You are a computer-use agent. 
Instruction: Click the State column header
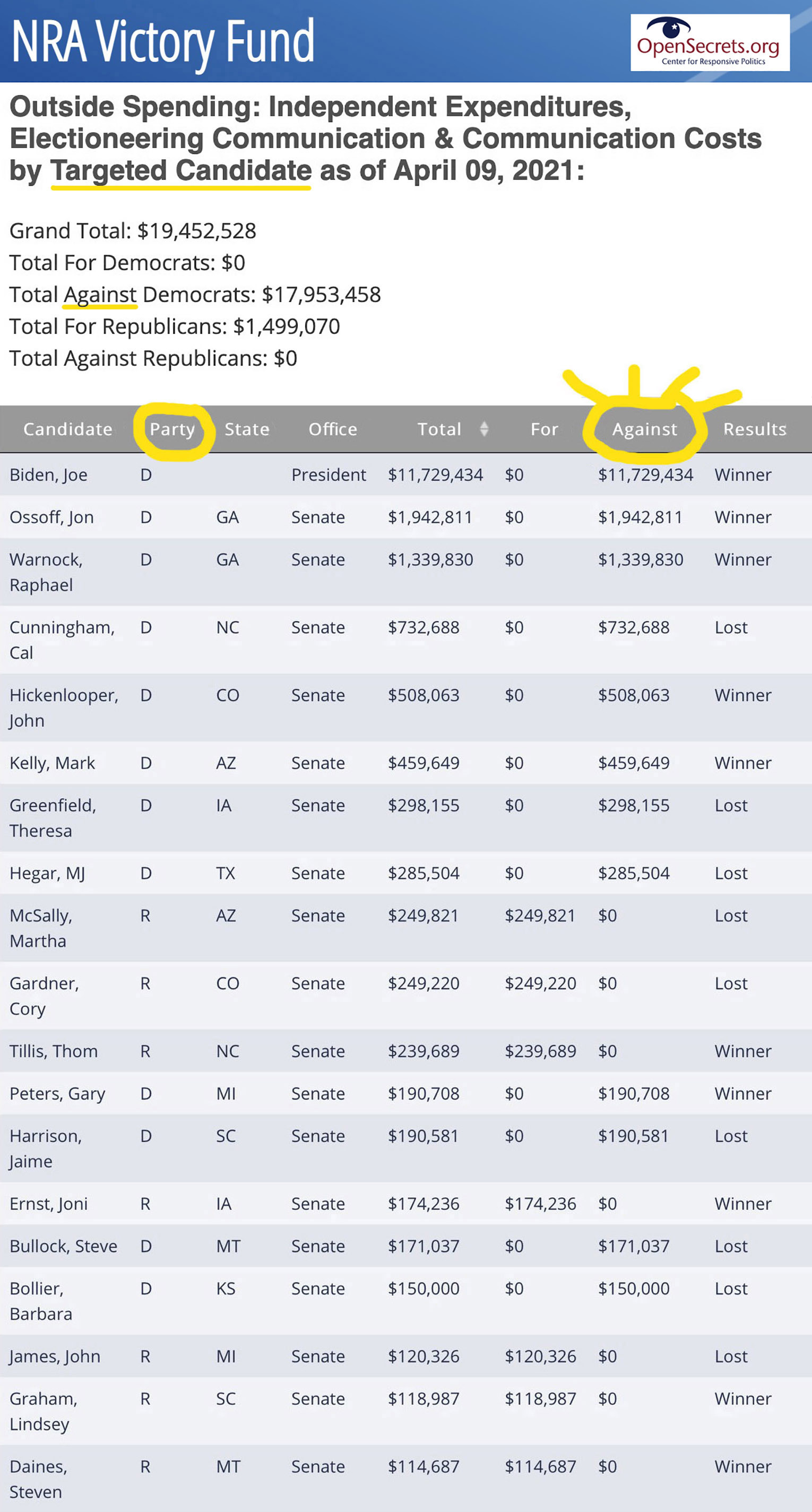pyautogui.click(x=247, y=429)
